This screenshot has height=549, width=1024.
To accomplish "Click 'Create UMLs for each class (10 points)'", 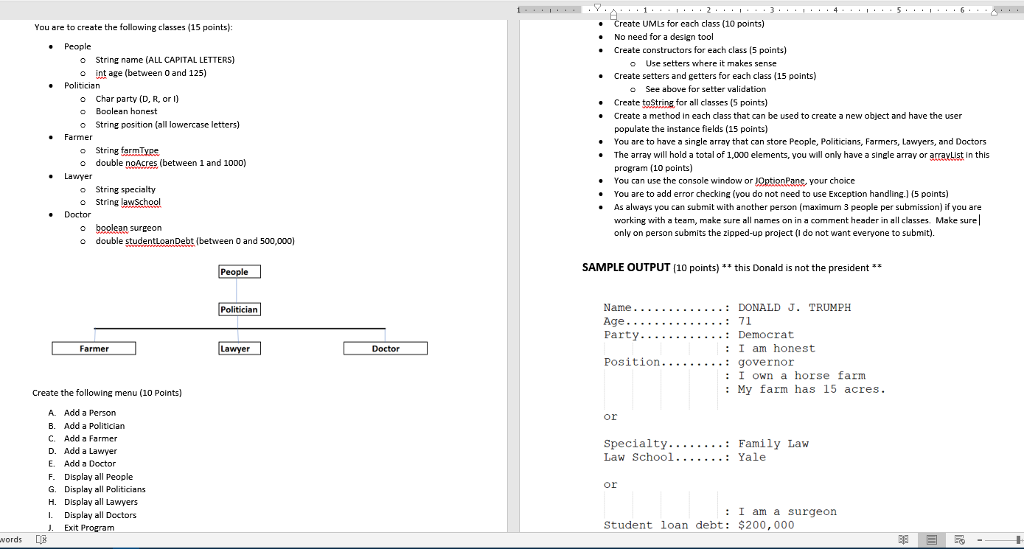I will pos(689,24).
